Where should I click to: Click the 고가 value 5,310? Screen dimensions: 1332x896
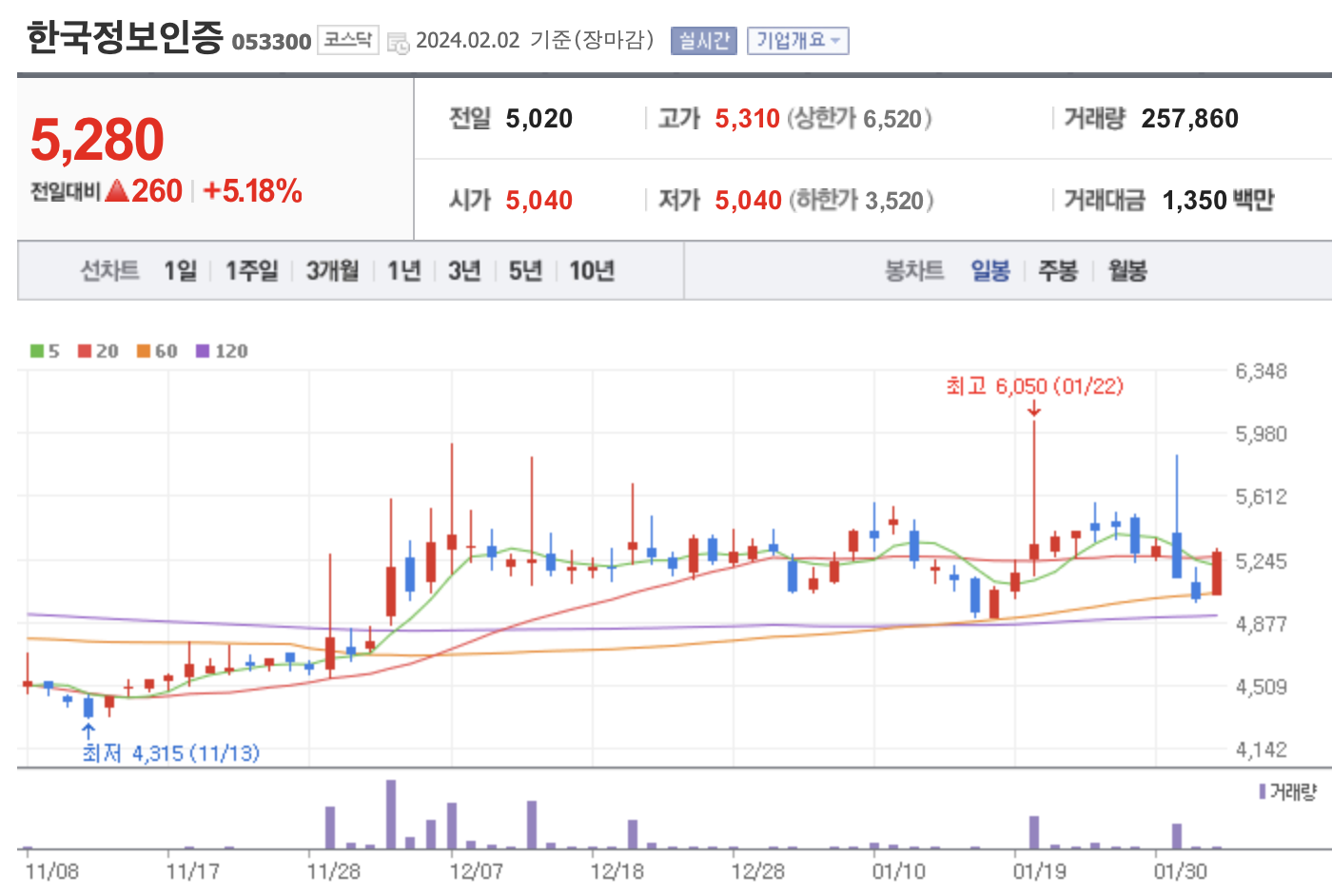(x=747, y=119)
